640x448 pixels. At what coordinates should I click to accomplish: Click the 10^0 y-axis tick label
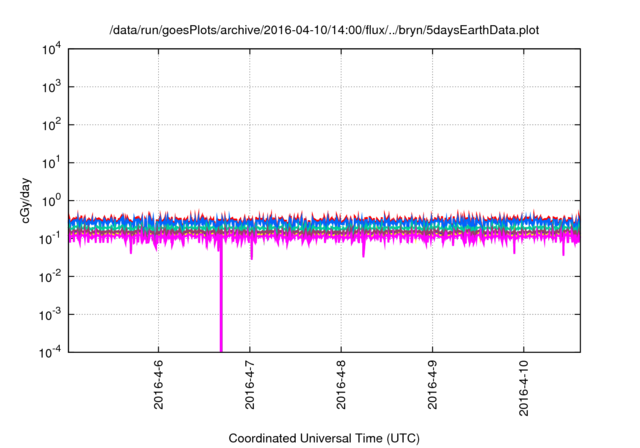pos(51,201)
